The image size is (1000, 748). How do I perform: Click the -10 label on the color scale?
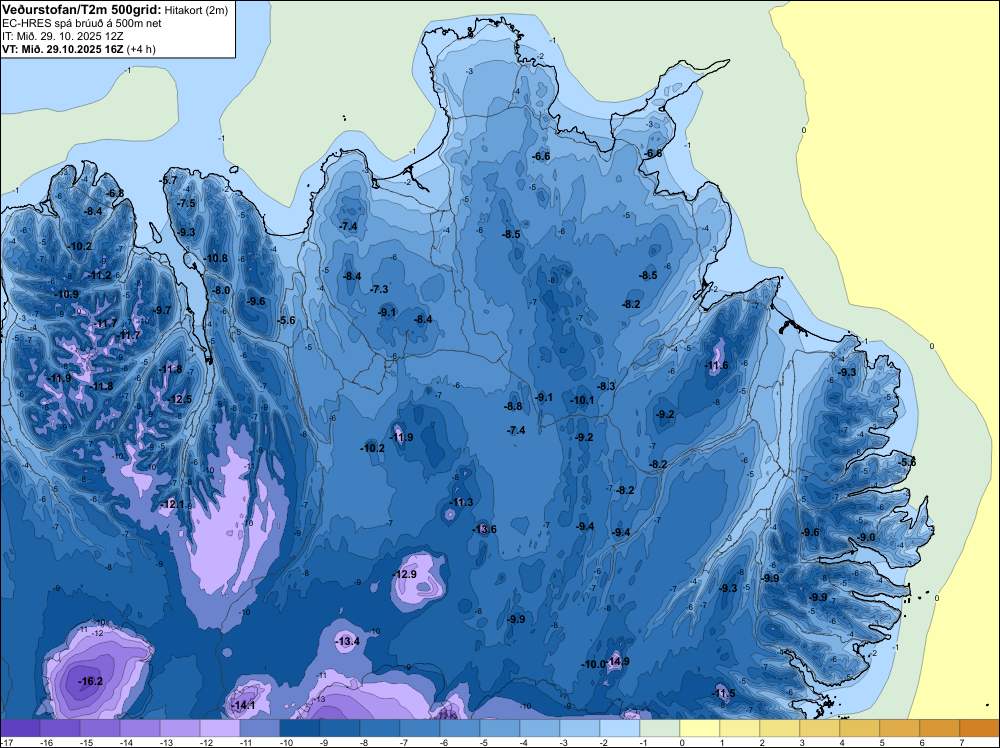point(286,742)
